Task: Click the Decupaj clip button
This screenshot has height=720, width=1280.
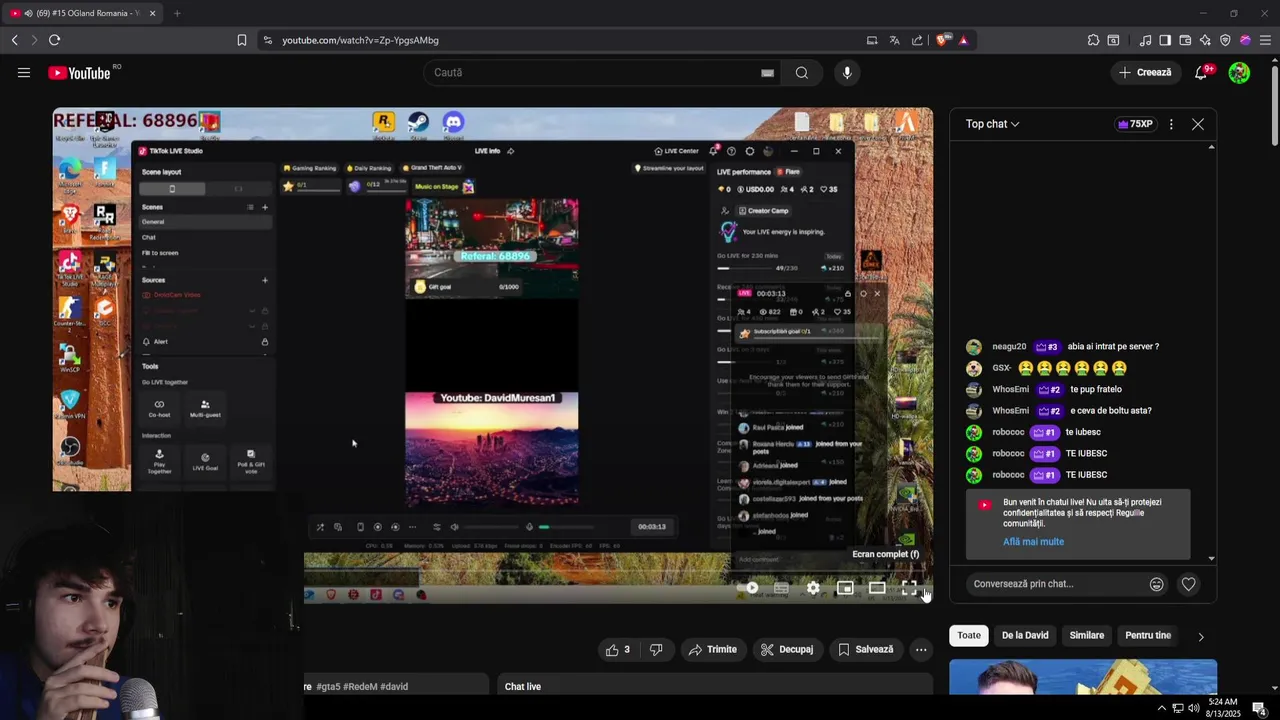Action: point(786,650)
